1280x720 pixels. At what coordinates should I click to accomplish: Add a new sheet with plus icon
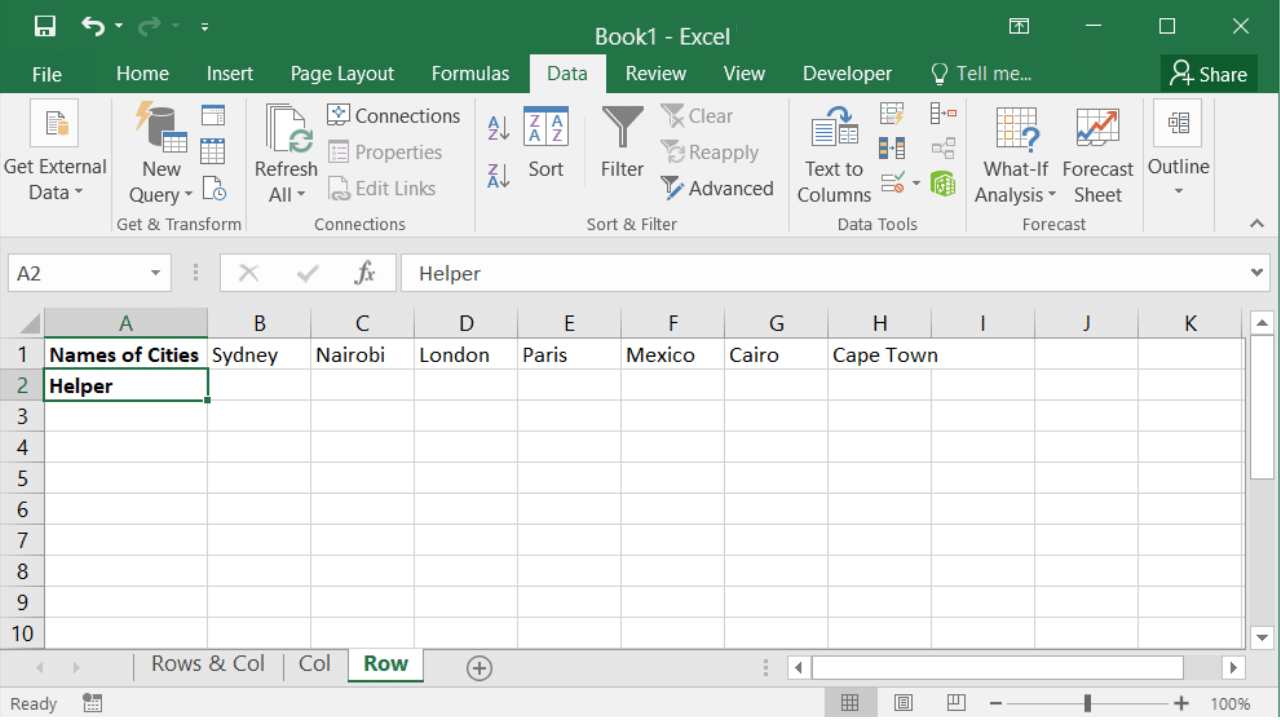click(479, 668)
